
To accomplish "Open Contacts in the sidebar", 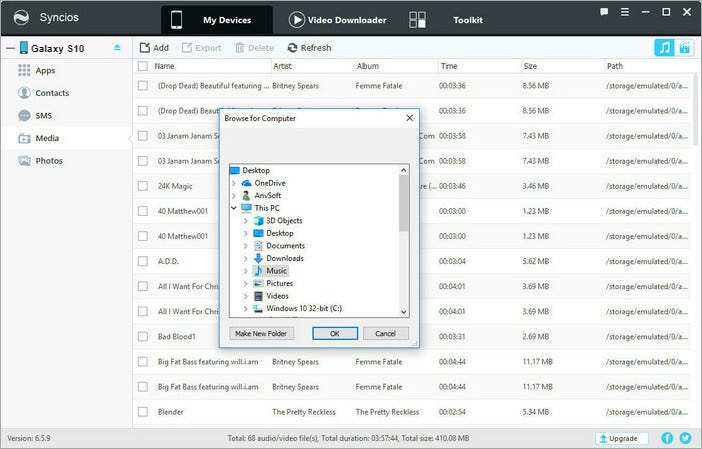I will 43,93.
